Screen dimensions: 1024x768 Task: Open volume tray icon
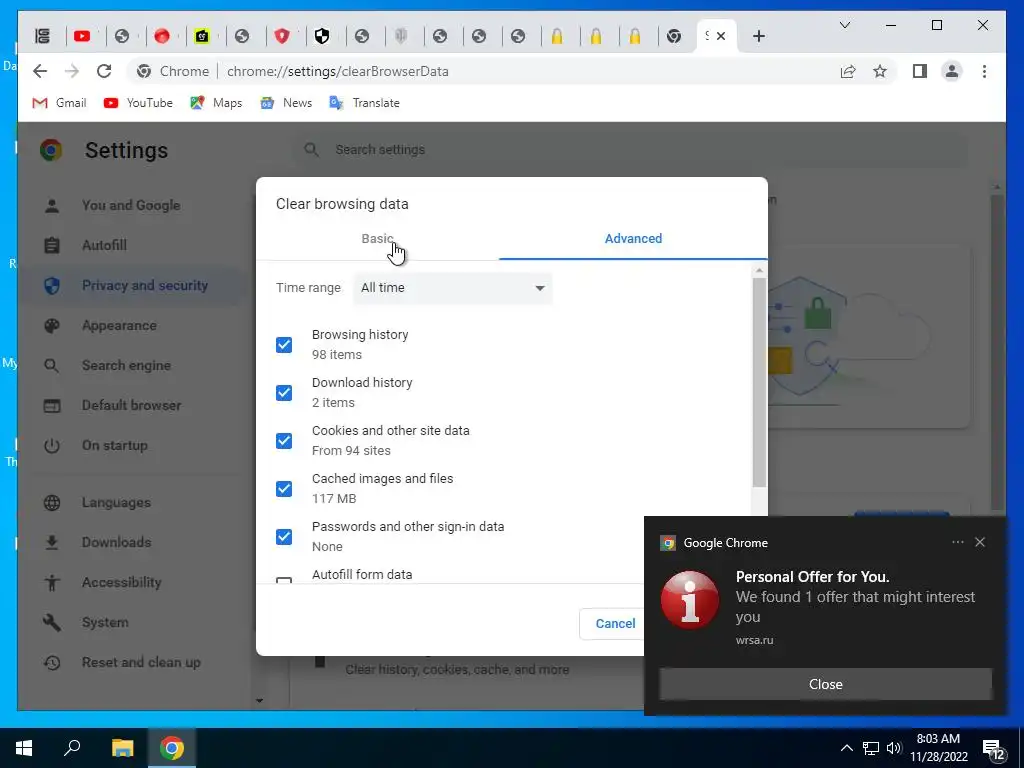[x=894, y=748]
